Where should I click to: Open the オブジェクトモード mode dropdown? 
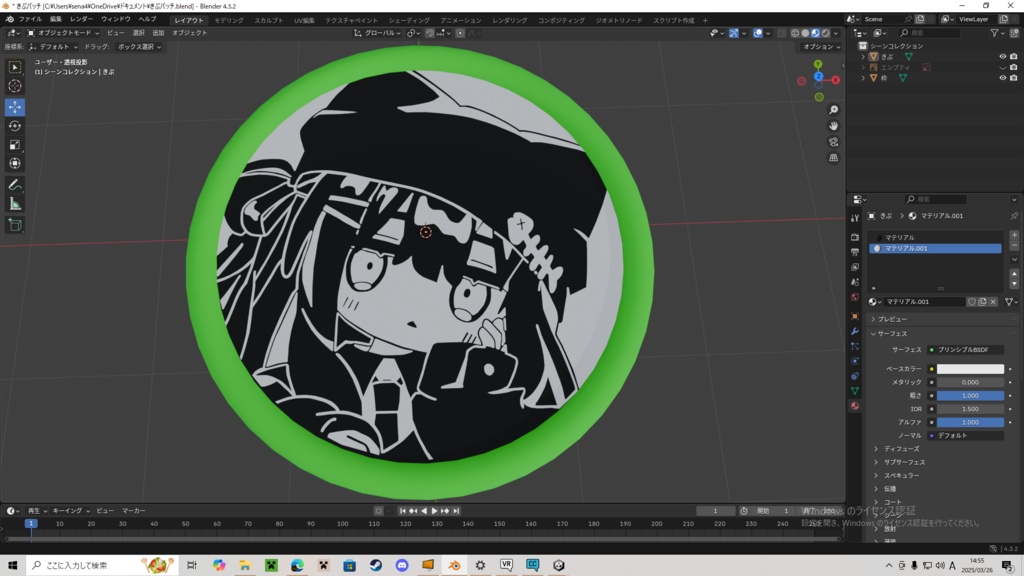[63, 33]
